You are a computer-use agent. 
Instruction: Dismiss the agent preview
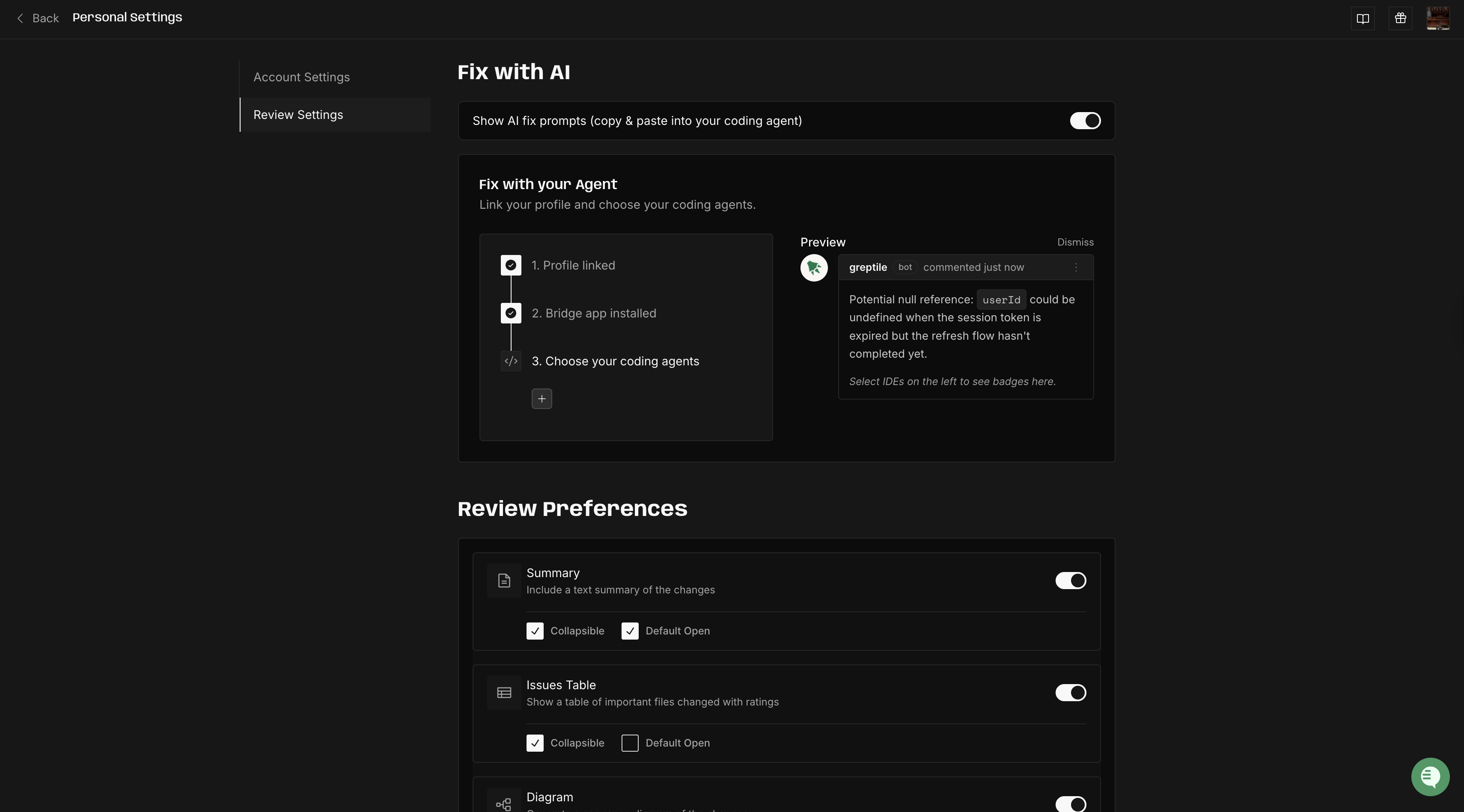click(1075, 242)
